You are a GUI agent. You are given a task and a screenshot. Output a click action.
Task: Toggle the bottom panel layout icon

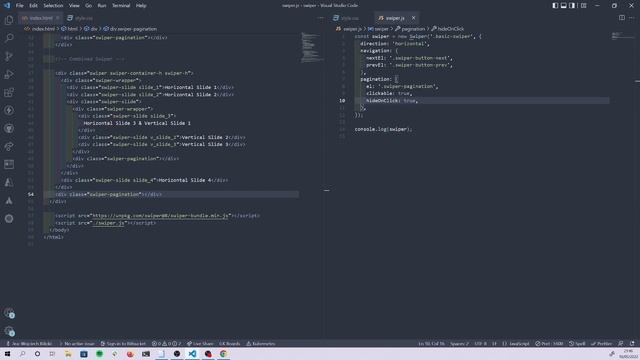(x=563, y=6)
